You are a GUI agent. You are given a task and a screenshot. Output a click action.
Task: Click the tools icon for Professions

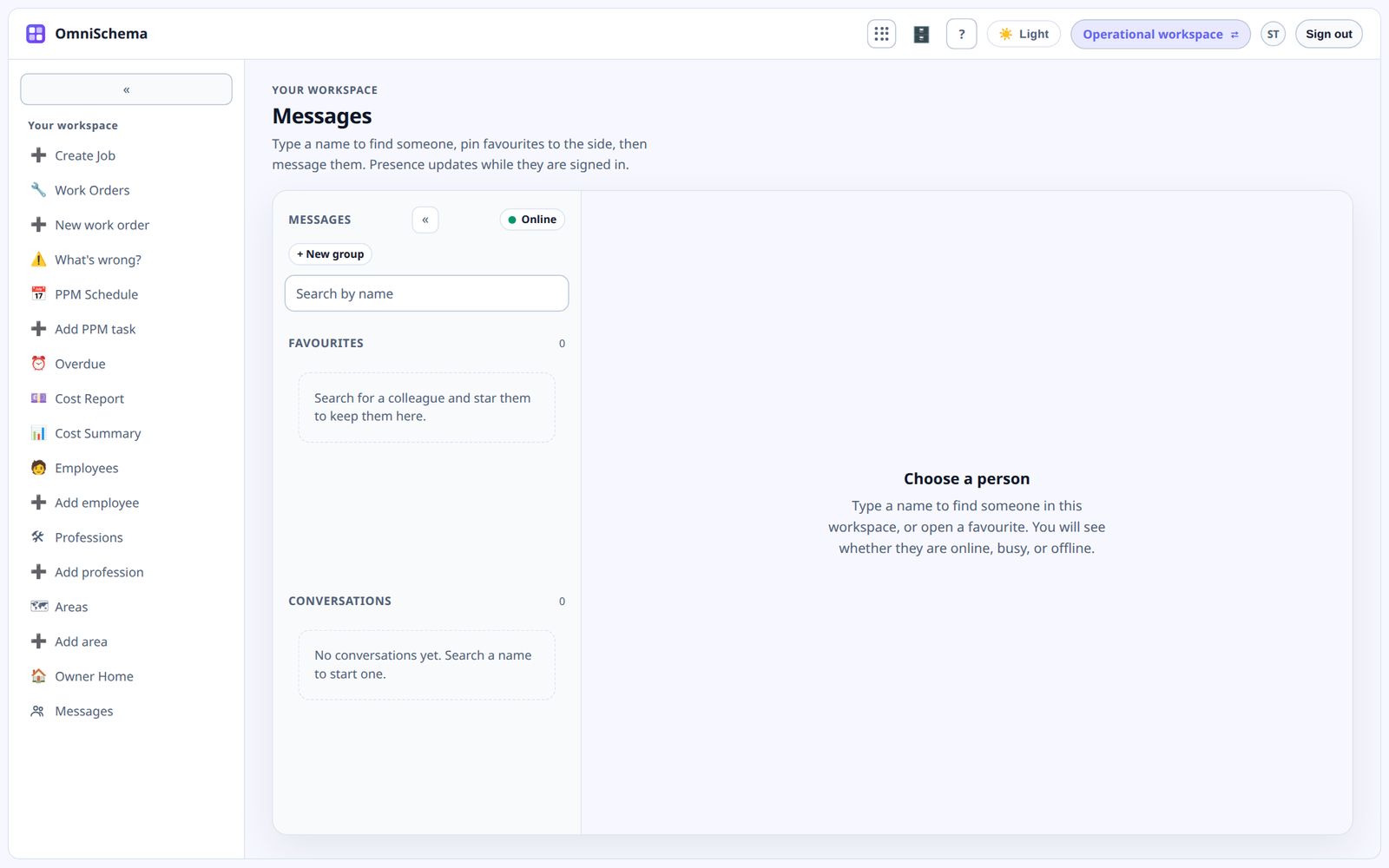pos(38,537)
